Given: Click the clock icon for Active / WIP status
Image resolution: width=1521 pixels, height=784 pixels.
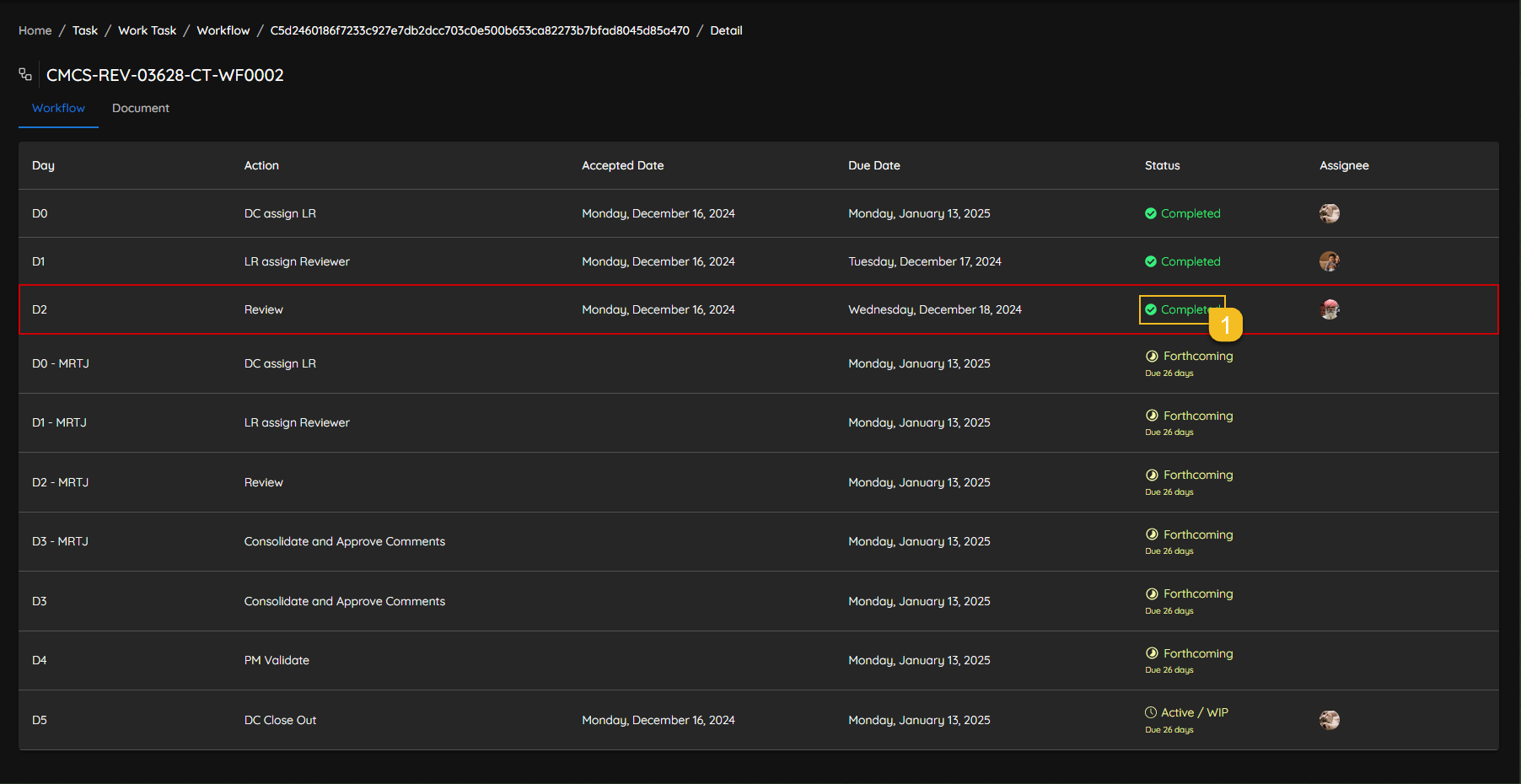Looking at the screenshot, I should pyautogui.click(x=1150, y=712).
